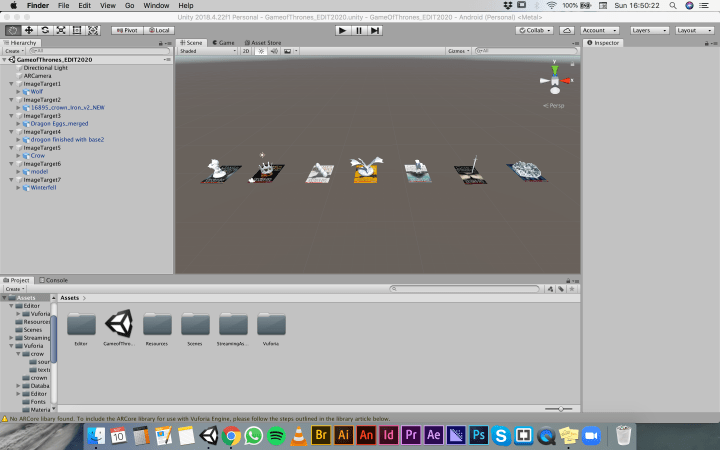Click the green Y axis on scene gizmo
Image resolution: width=720 pixels, height=450 pixels.
[555, 68]
